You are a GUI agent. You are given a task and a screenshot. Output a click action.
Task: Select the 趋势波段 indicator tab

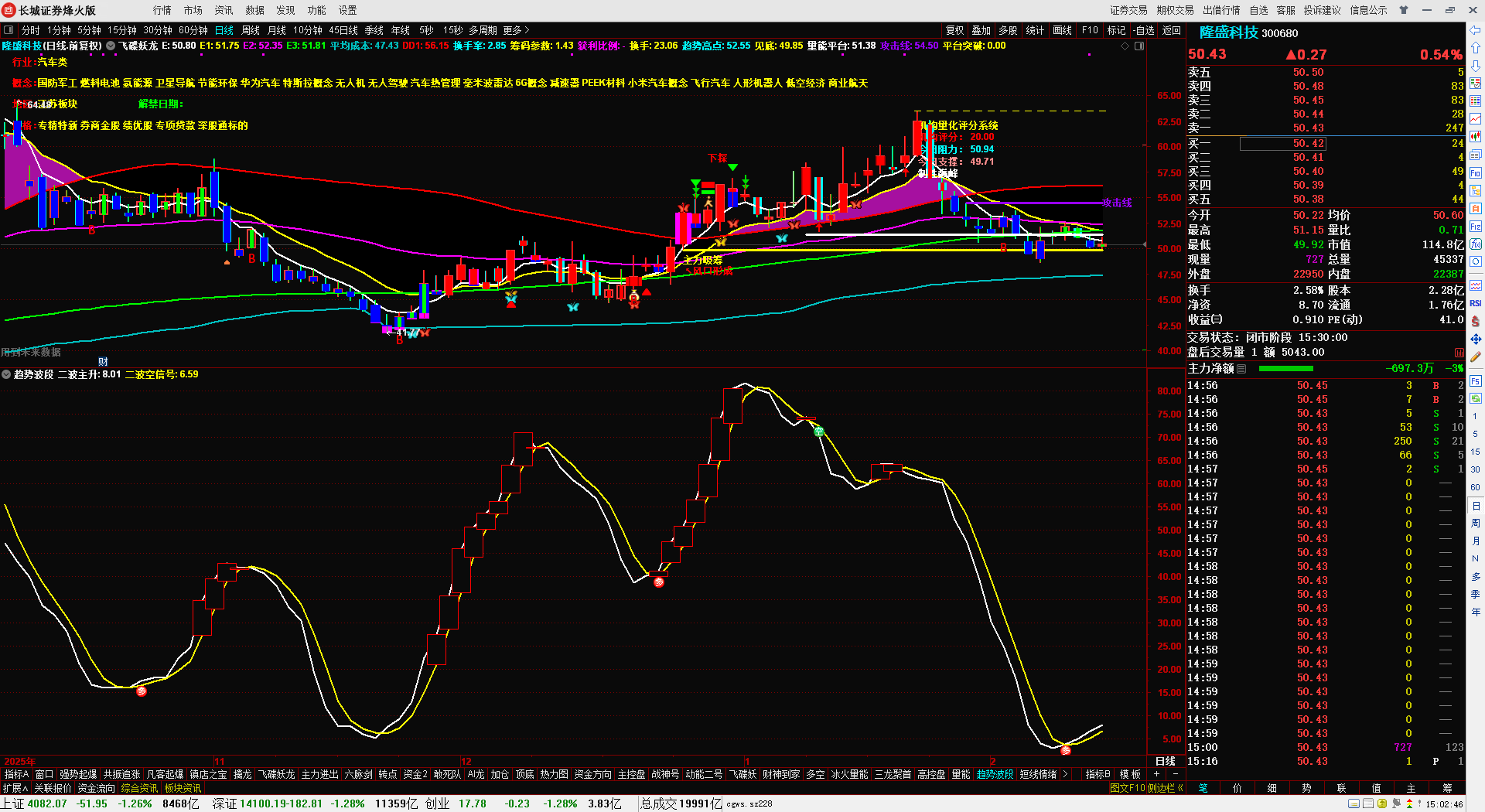[x=995, y=774]
